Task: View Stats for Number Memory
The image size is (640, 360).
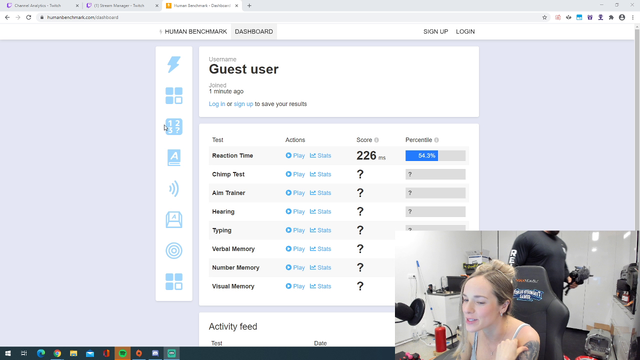Action: click(x=320, y=268)
